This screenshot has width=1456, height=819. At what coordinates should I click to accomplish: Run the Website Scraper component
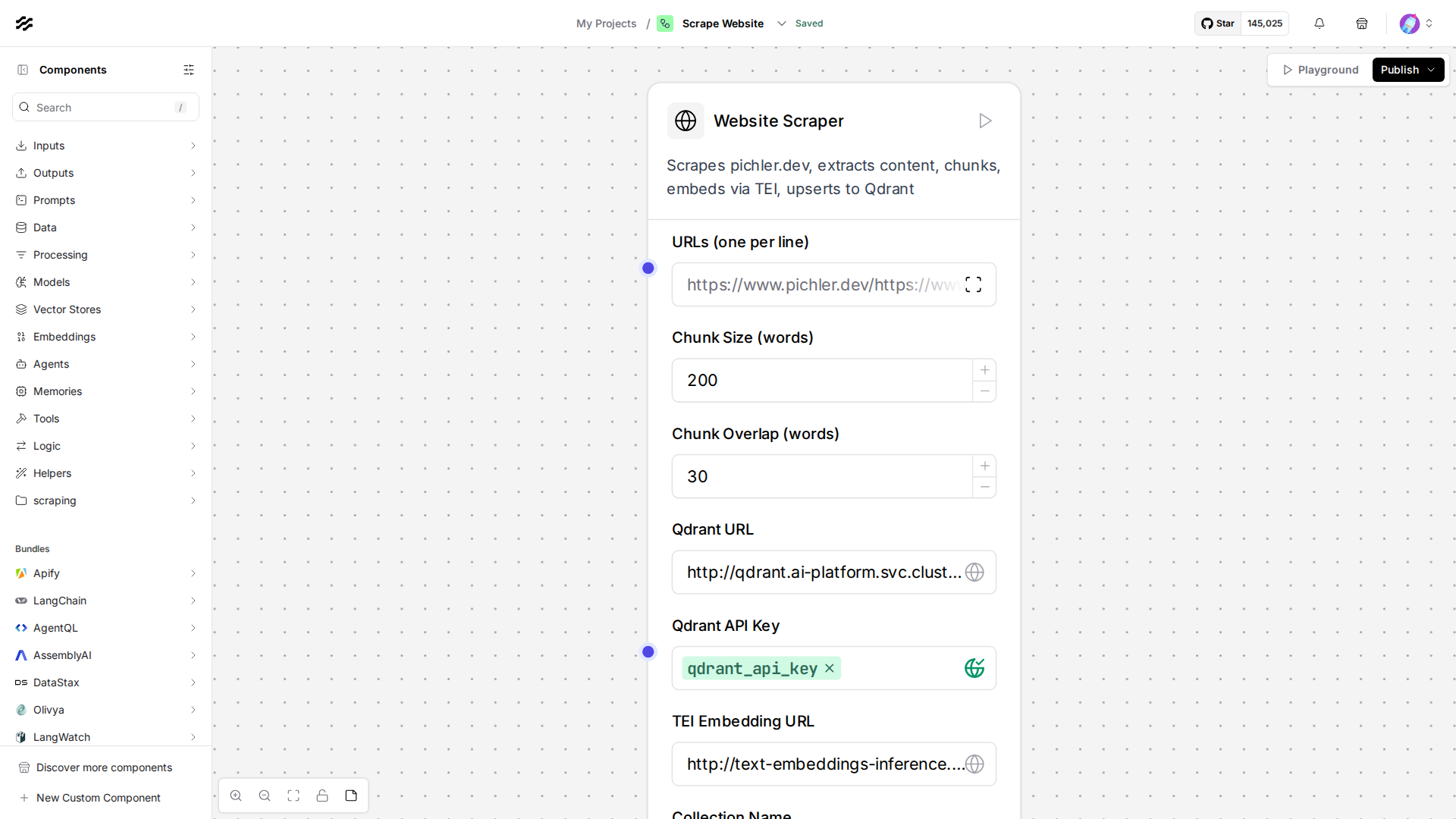pyautogui.click(x=985, y=121)
